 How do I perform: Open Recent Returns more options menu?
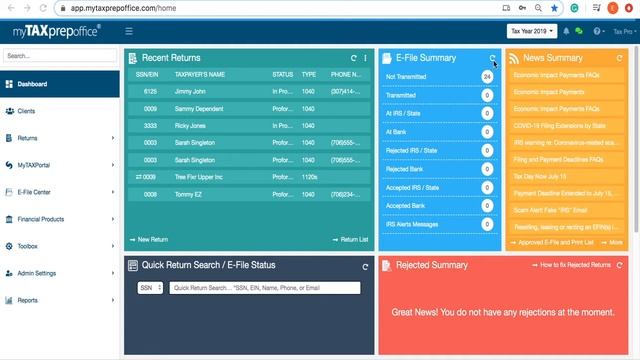click(365, 58)
